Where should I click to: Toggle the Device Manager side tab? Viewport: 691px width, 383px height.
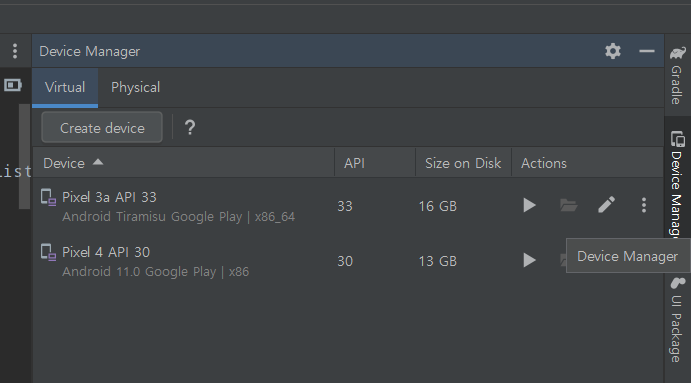click(677, 185)
